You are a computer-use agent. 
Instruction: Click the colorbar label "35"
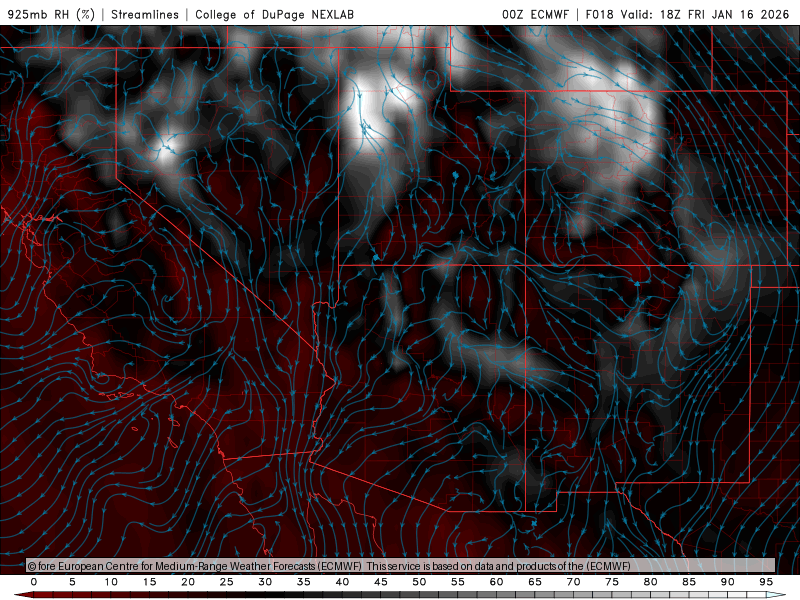pyautogui.click(x=304, y=582)
